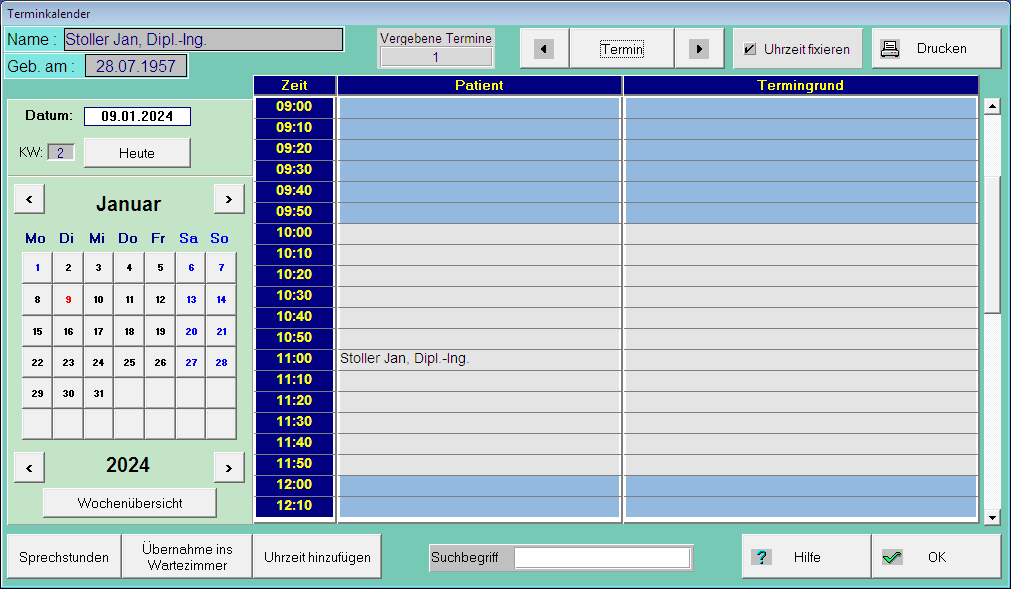Open the Wochenübersicht view
The width and height of the screenshot is (1011, 589).
(x=130, y=503)
